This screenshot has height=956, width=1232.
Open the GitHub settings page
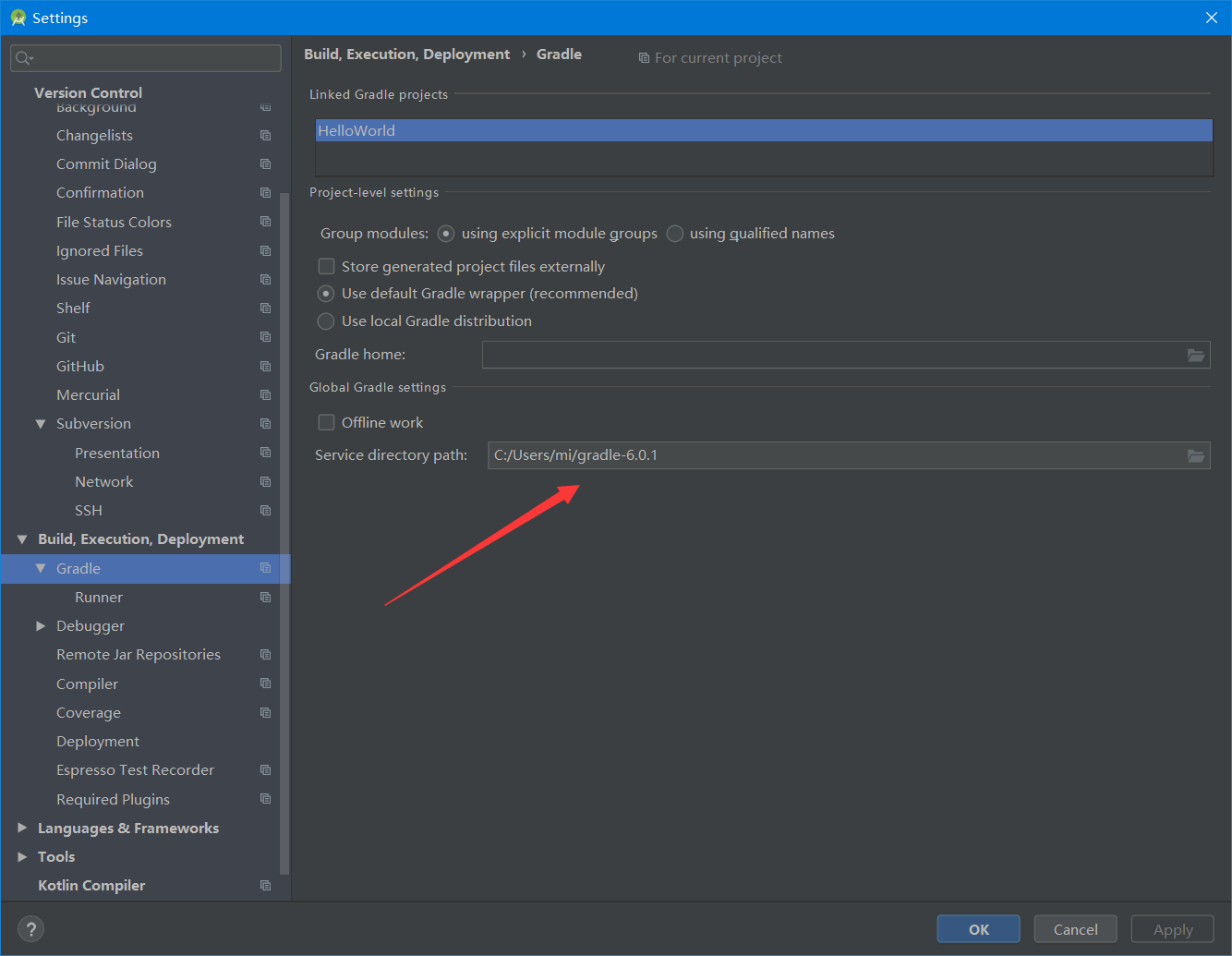(80, 367)
